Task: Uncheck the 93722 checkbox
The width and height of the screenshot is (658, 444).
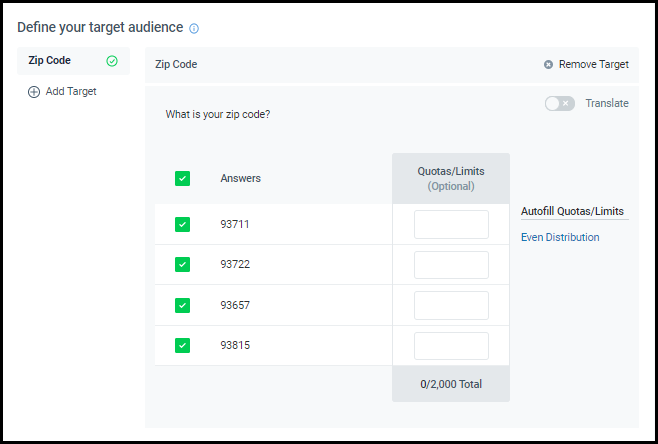Action: [x=183, y=264]
